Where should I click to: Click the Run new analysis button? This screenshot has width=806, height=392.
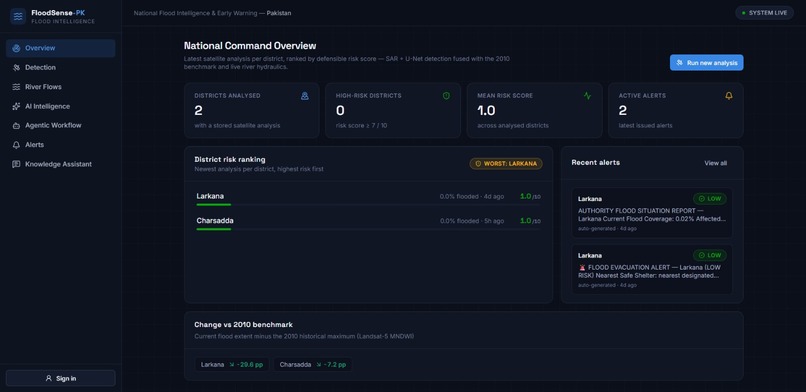706,63
